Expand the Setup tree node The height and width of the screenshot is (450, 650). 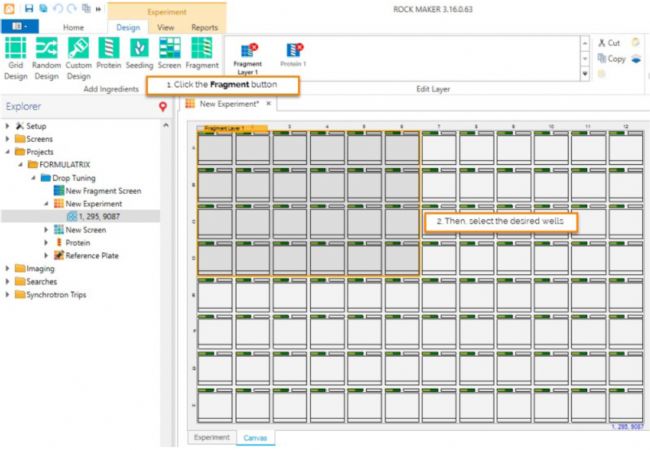point(8,126)
